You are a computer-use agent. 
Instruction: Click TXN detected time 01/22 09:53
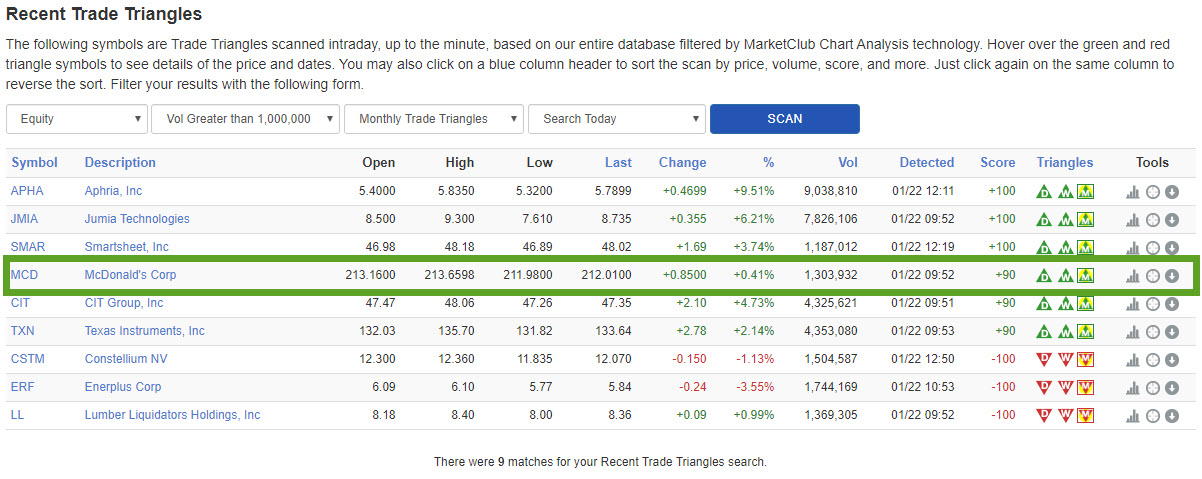click(x=922, y=331)
